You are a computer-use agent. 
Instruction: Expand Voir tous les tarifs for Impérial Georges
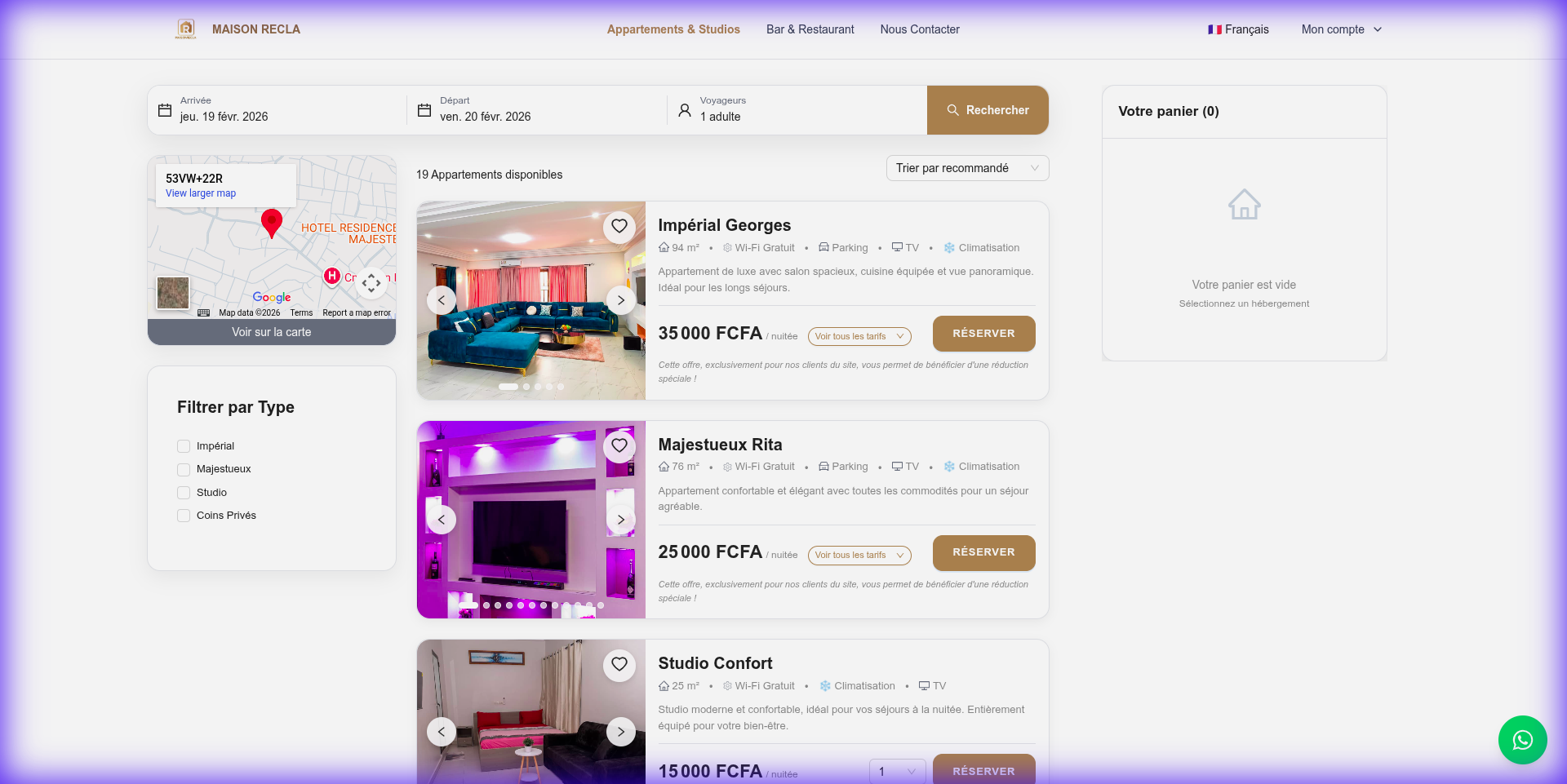tap(859, 336)
